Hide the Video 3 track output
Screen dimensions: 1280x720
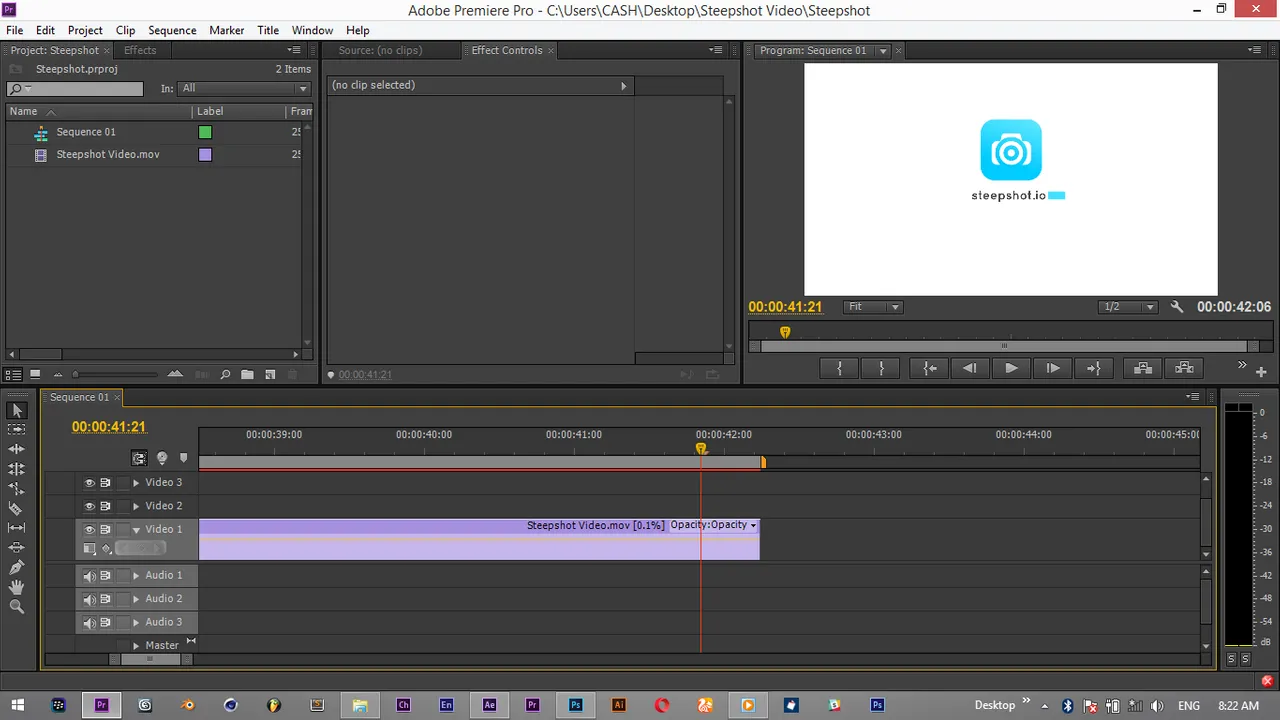[x=89, y=482]
